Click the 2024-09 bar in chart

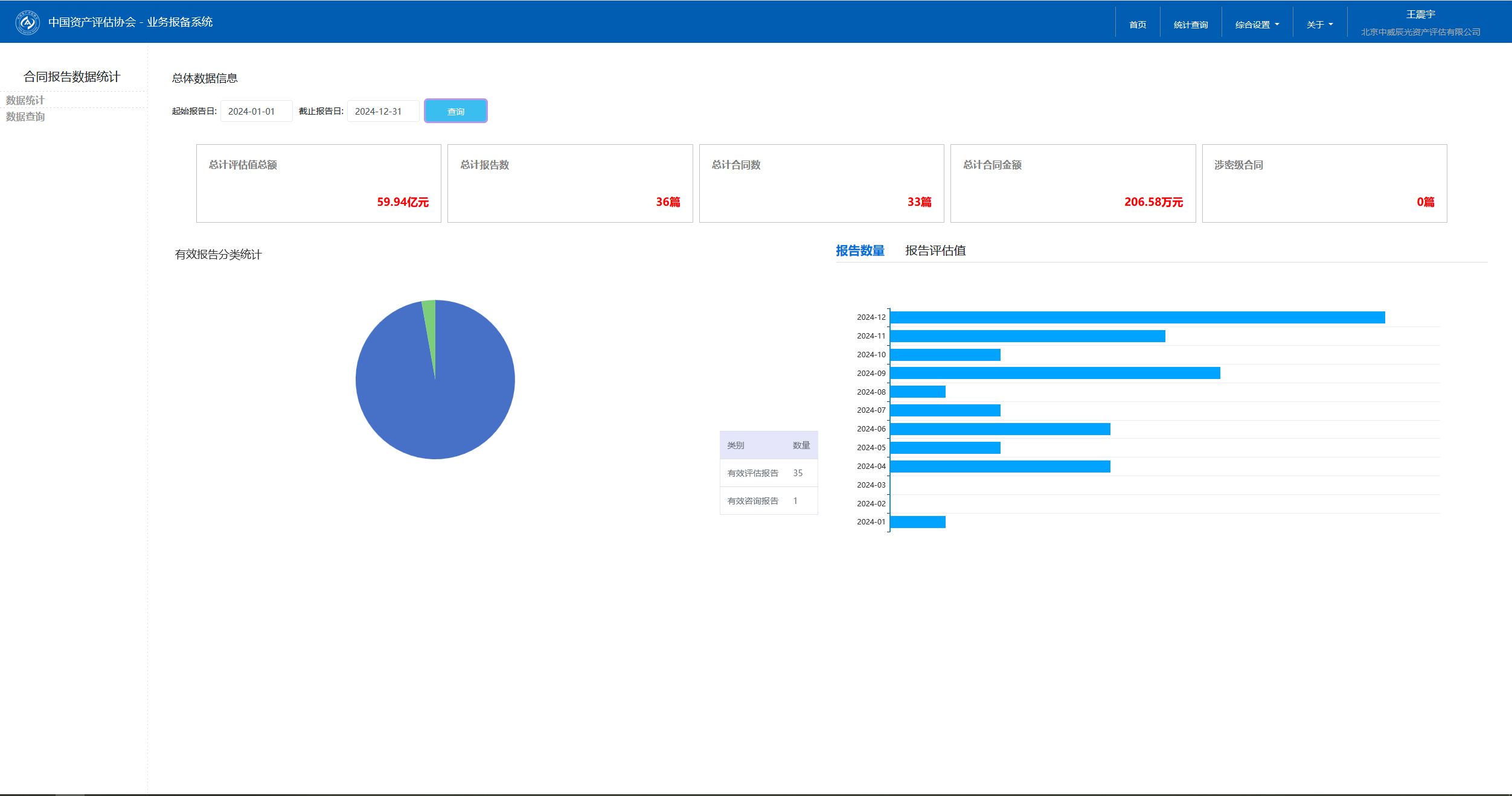(1055, 373)
